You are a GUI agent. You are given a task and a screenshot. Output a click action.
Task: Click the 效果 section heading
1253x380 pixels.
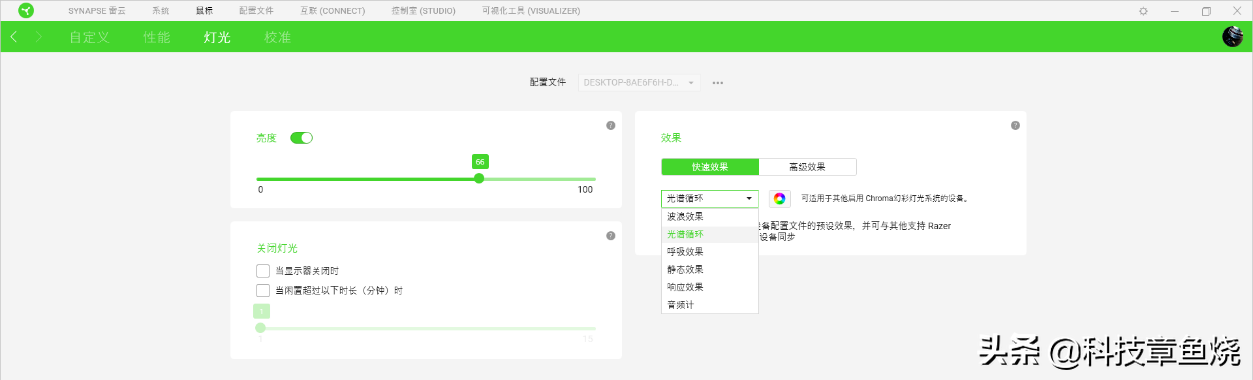(671, 138)
